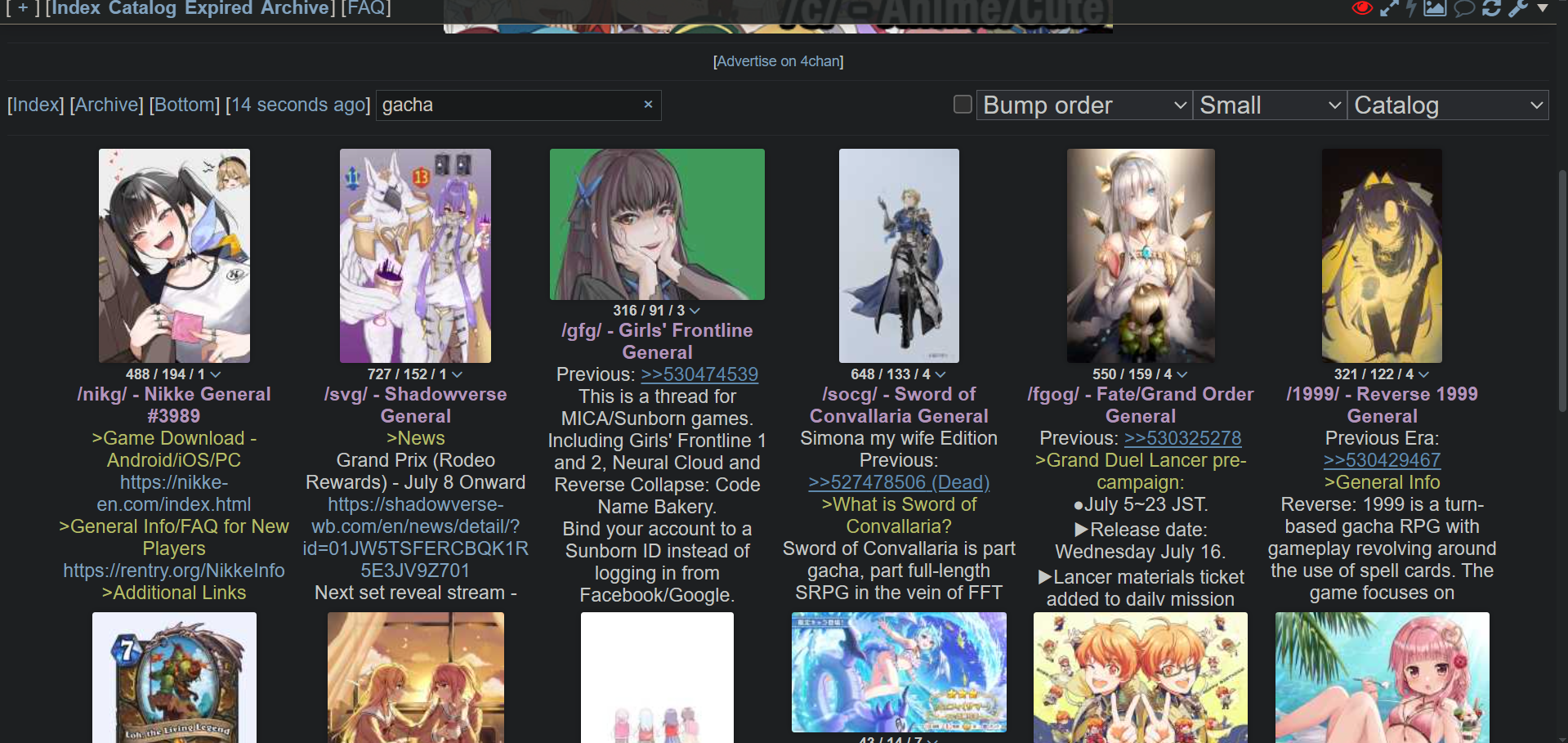Click the page vertical scrollbar
The height and width of the screenshot is (743, 1568).
[1562, 290]
